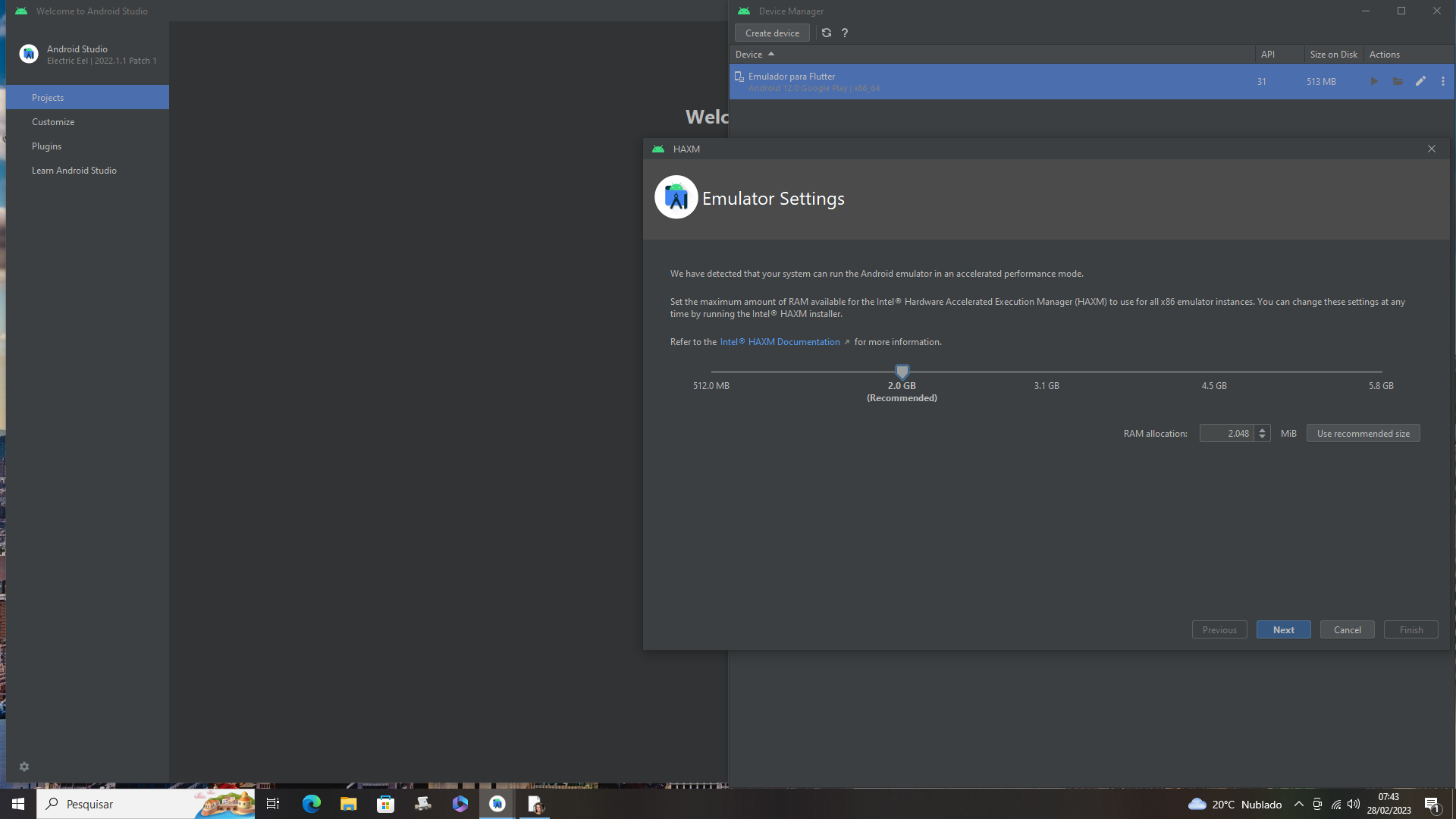
Task: Click the Device Manager app icon in title
Action: 745,11
